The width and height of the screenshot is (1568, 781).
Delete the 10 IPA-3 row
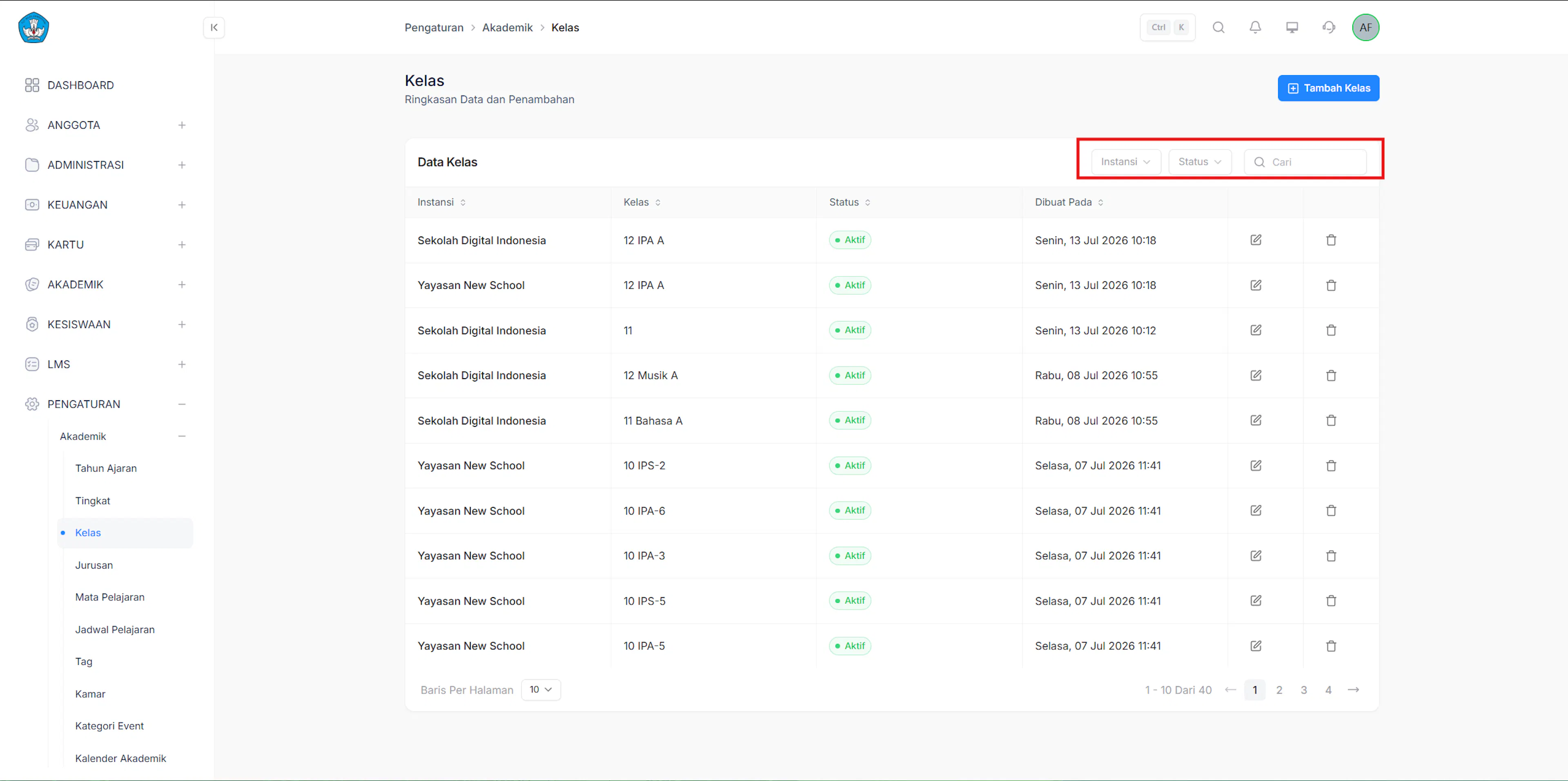coord(1331,555)
